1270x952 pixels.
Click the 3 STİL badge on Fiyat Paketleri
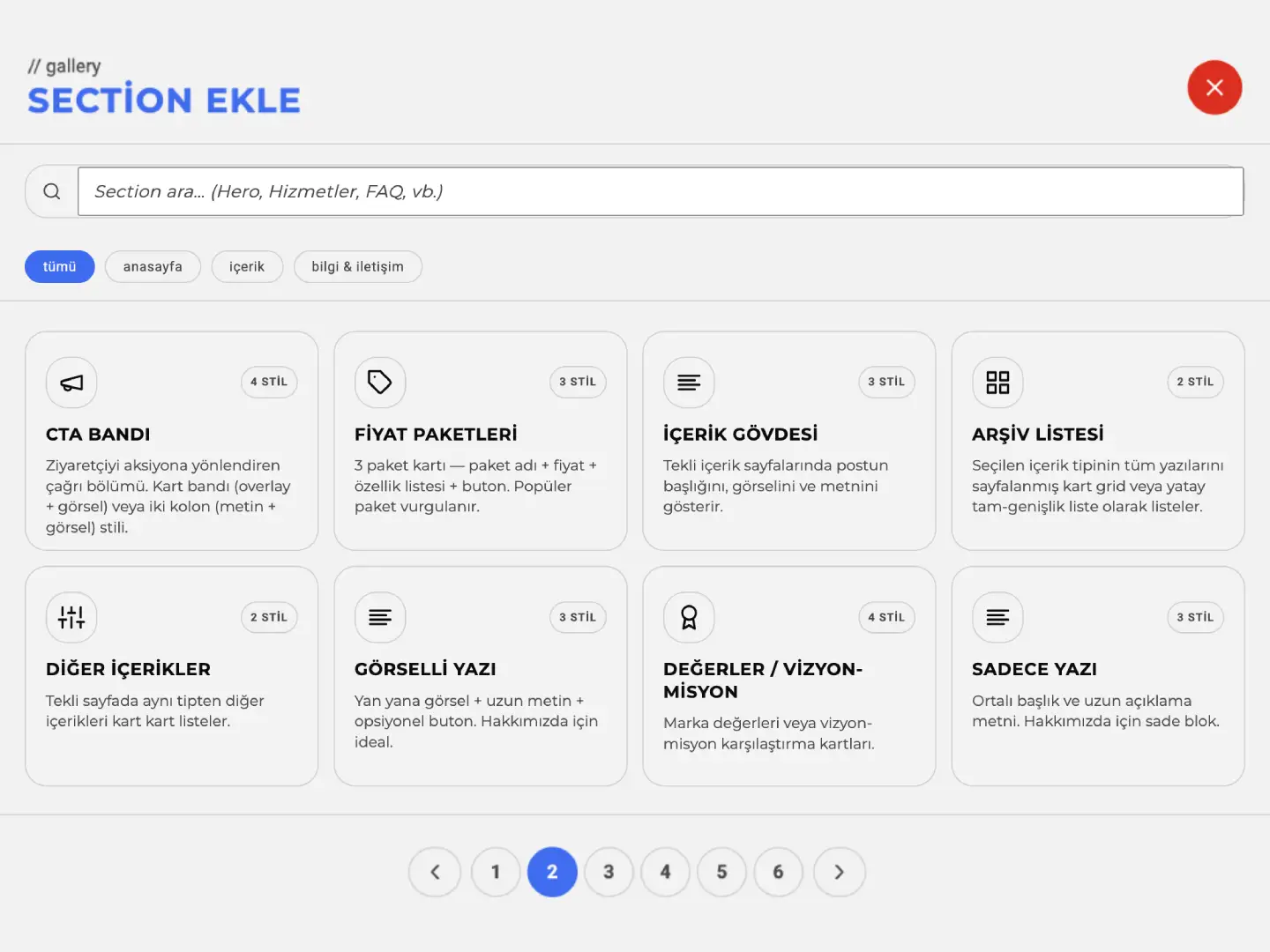[578, 382]
